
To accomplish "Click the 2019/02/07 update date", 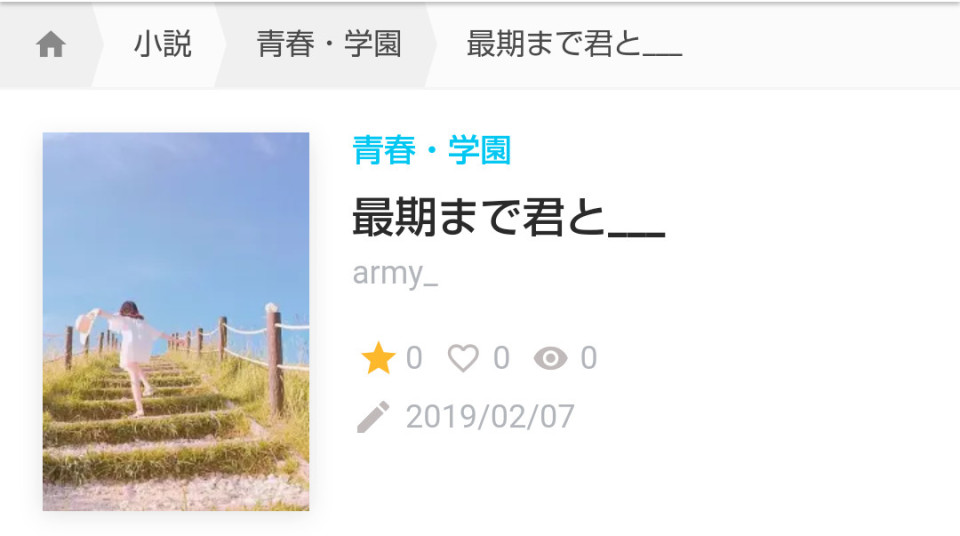I will click(x=490, y=417).
